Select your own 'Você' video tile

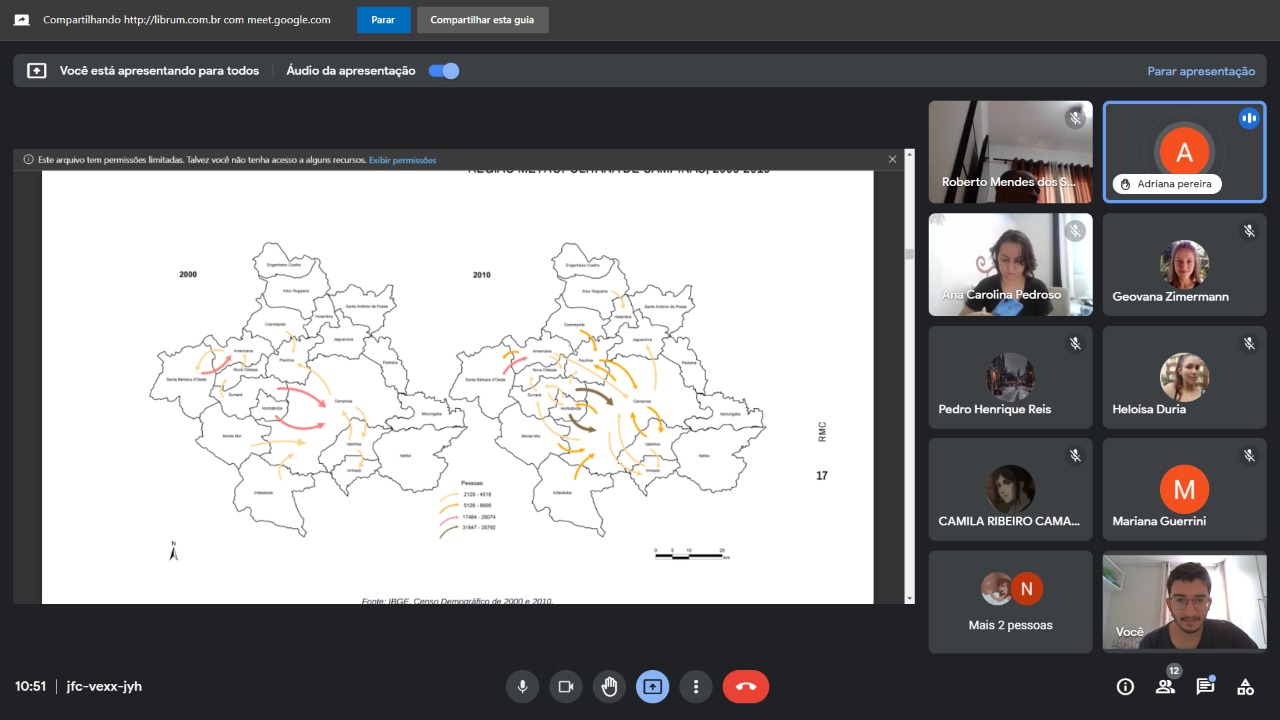[1185, 602]
